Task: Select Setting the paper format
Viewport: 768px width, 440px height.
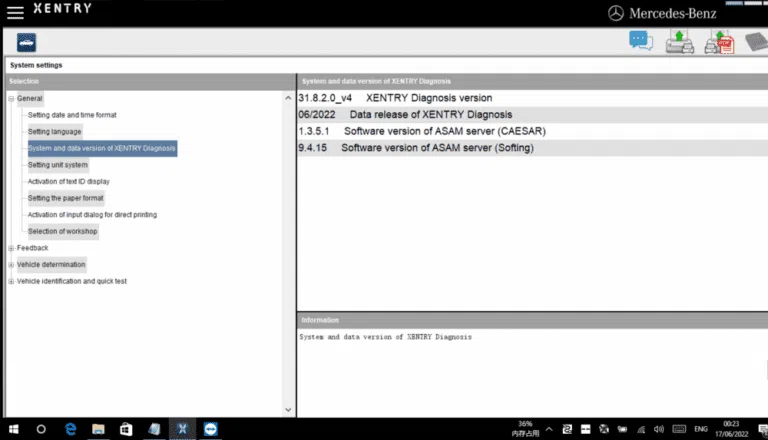Action: point(65,198)
